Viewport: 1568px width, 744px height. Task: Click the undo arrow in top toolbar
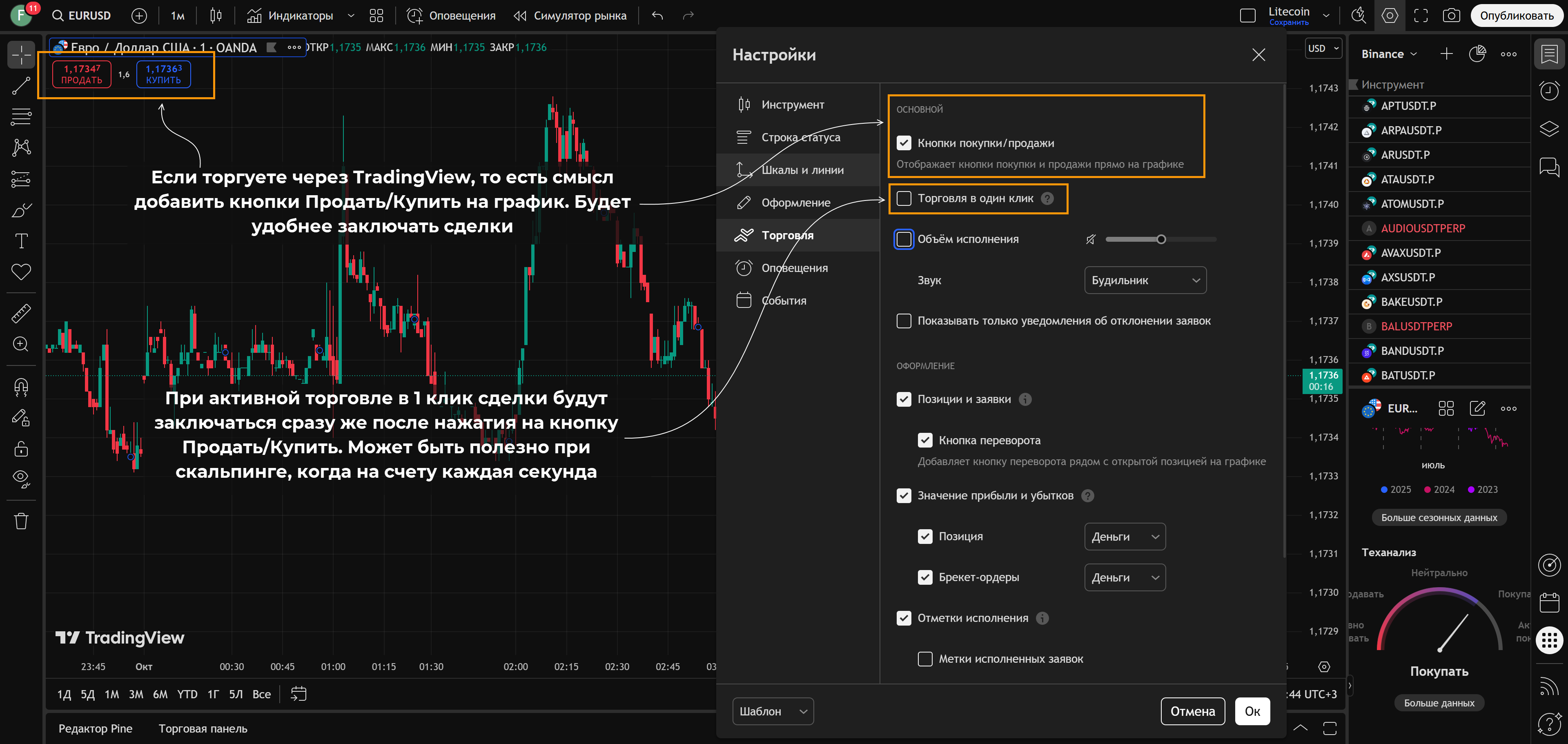point(657,16)
